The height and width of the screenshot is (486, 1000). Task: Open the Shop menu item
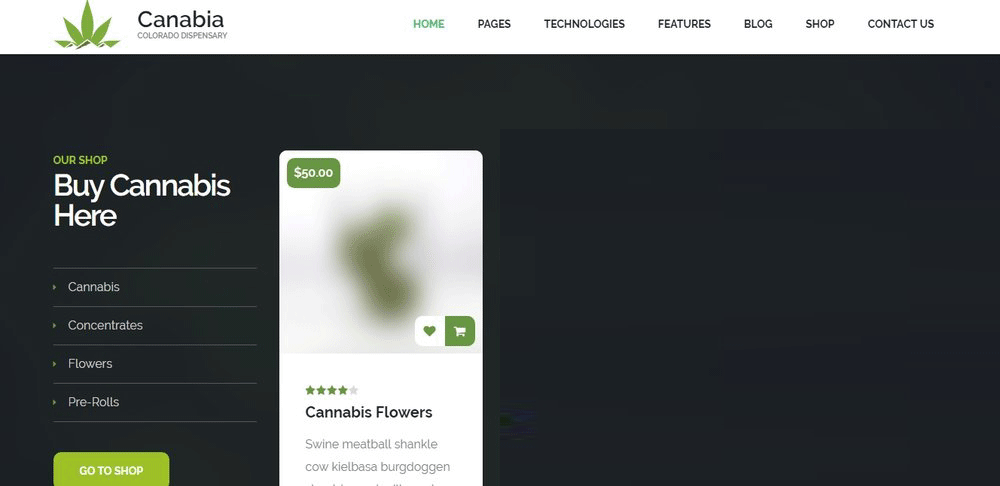820,24
